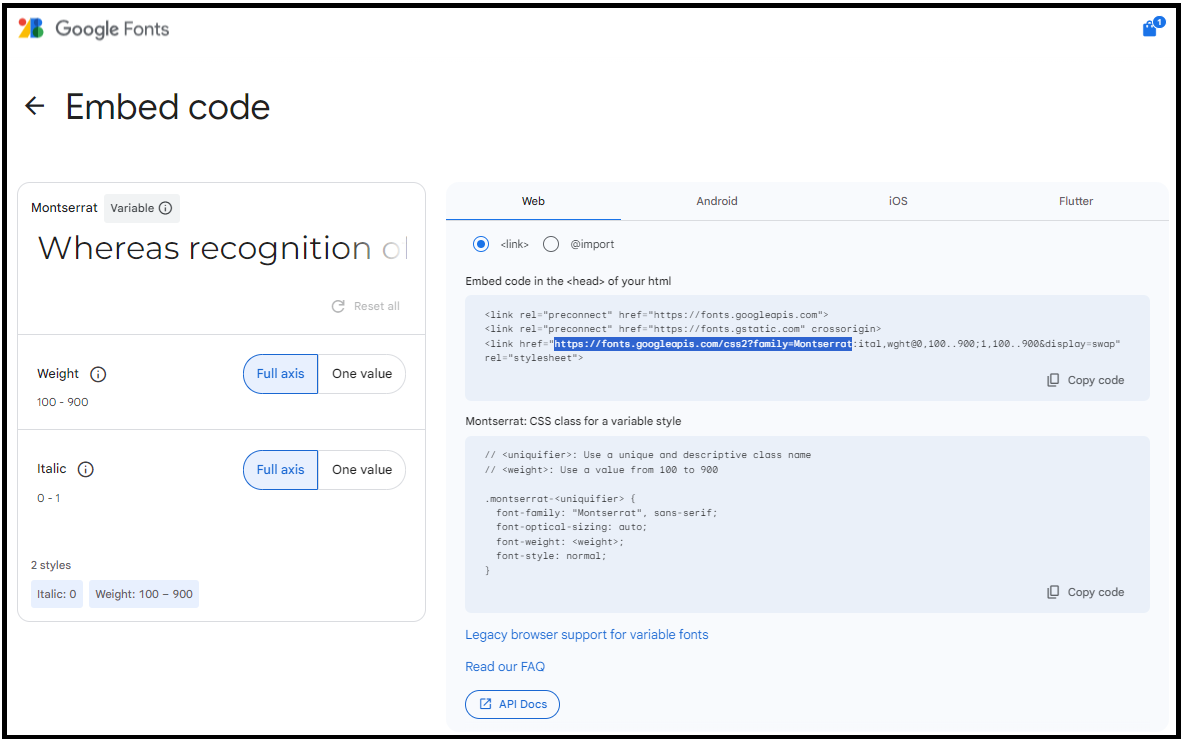This screenshot has height=739, width=1182.
Task: Copy the link embed code
Action: [x=1085, y=380]
